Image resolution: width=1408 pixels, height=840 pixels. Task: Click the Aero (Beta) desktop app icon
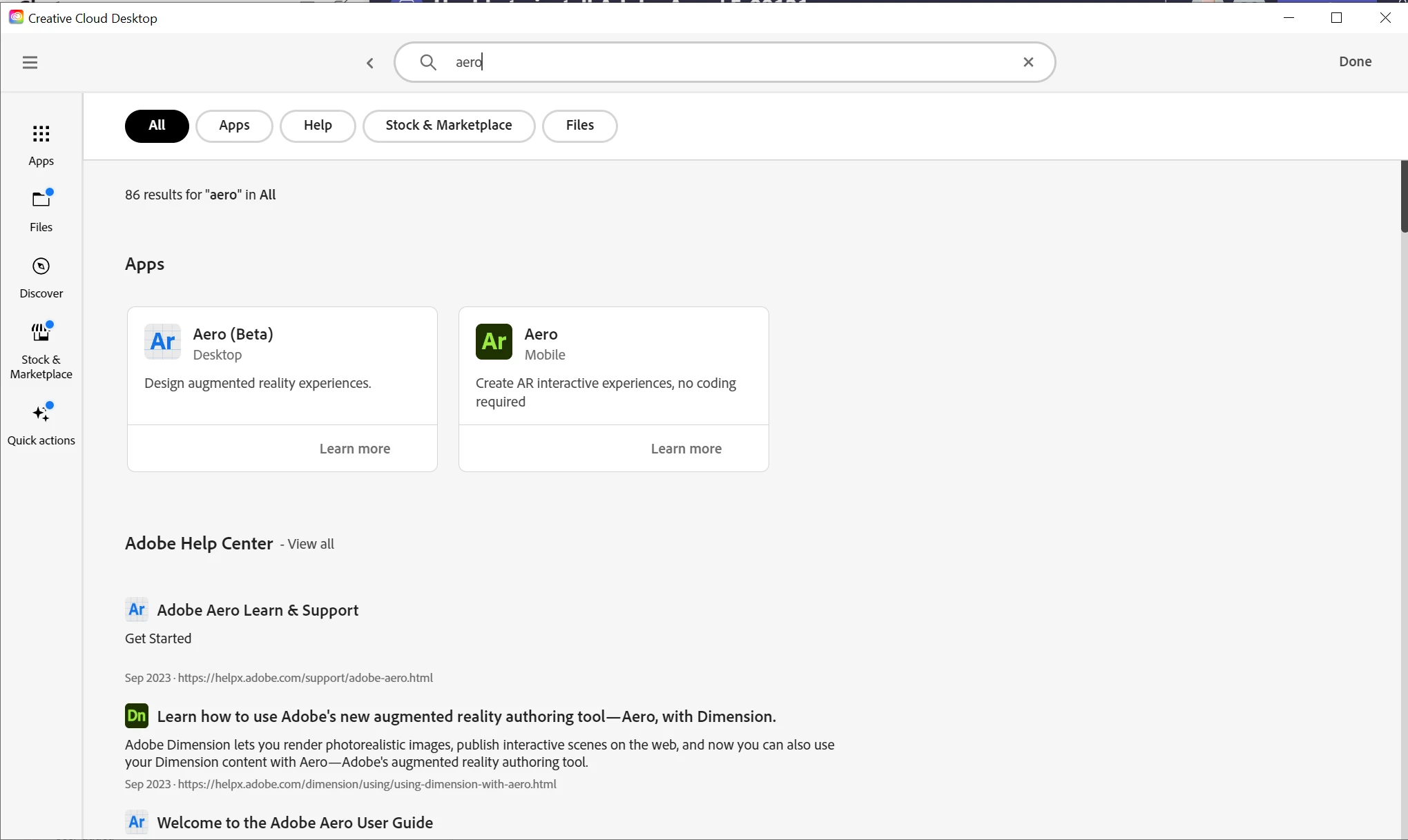pos(163,342)
